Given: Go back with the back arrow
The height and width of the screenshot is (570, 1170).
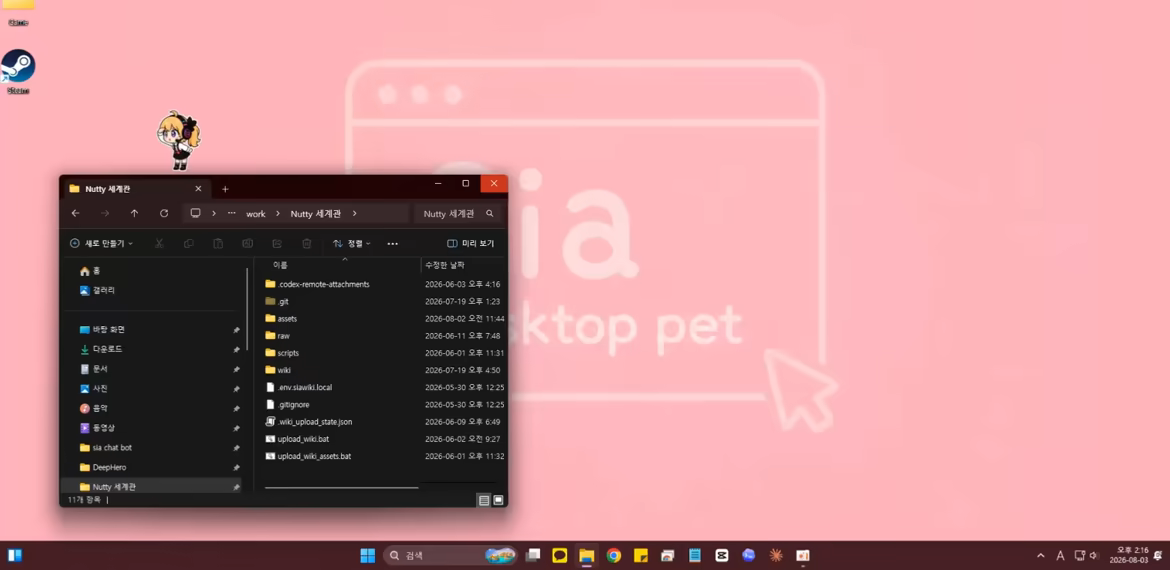Looking at the screenshot, I should pos(75,213).
